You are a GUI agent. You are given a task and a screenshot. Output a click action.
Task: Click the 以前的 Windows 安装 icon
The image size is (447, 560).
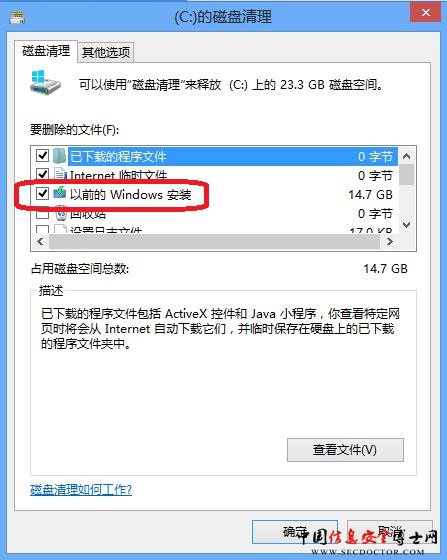(x=60, y=193)
